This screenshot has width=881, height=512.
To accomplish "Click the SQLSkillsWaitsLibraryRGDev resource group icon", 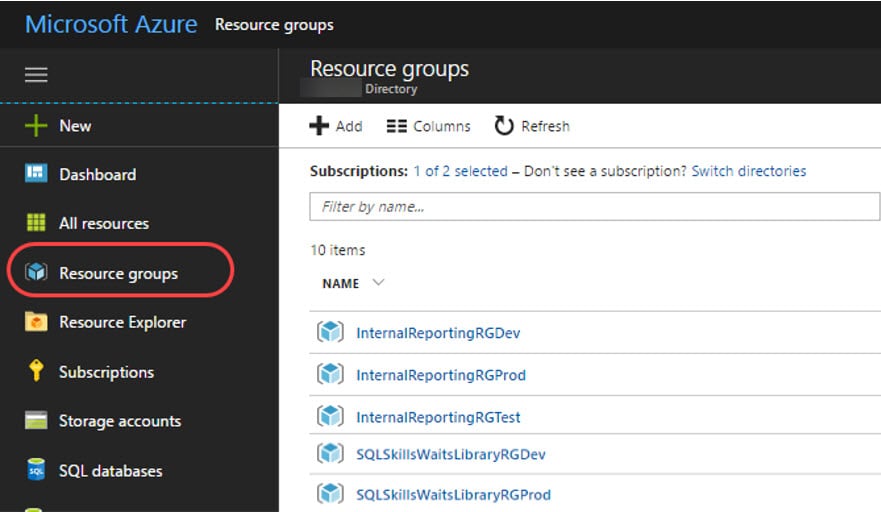I will [330, 453].
